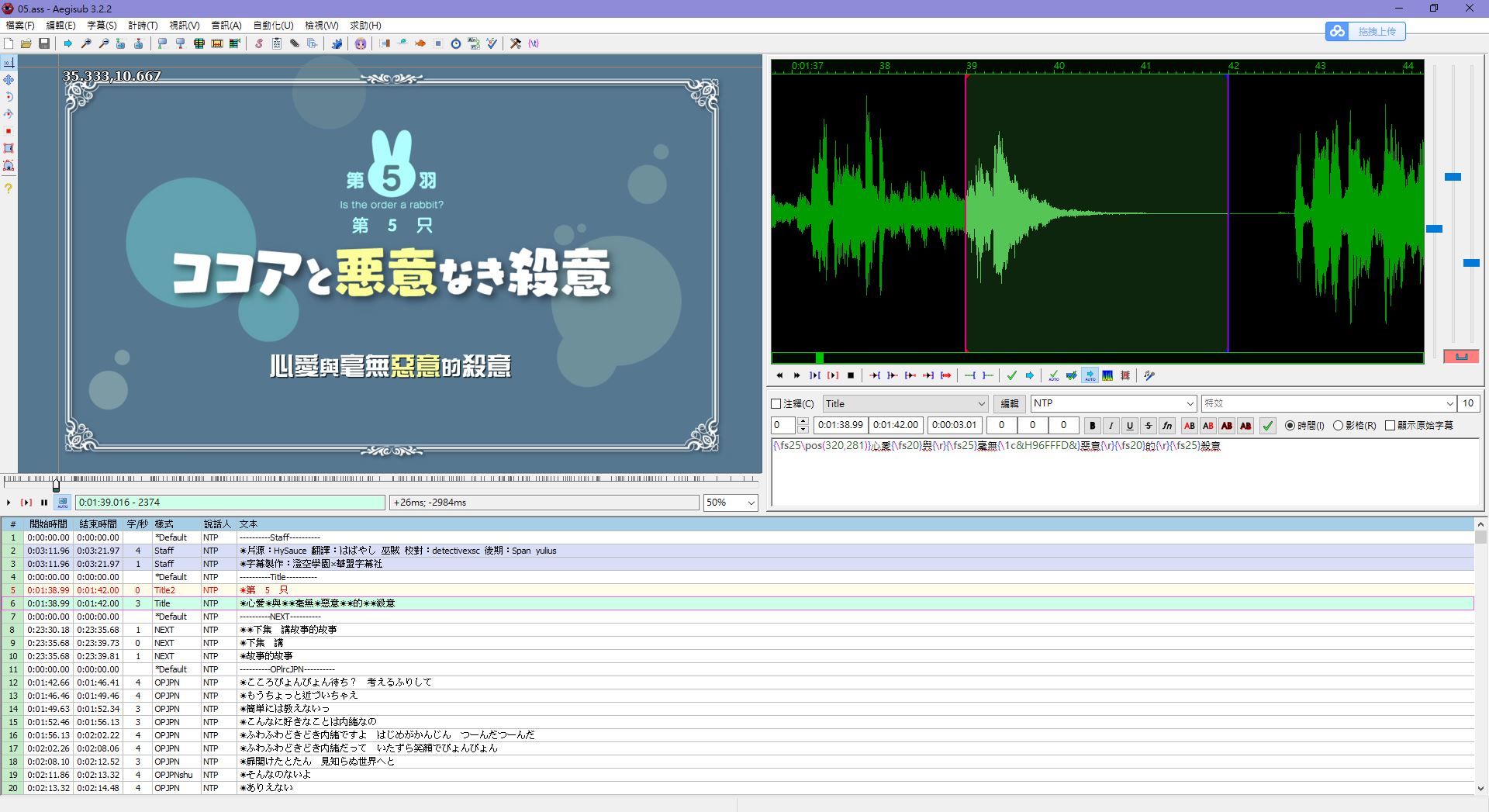Toggle spectrum analyzer display icon
This screenshot has height=812, width=1489.
(1107, 375)
